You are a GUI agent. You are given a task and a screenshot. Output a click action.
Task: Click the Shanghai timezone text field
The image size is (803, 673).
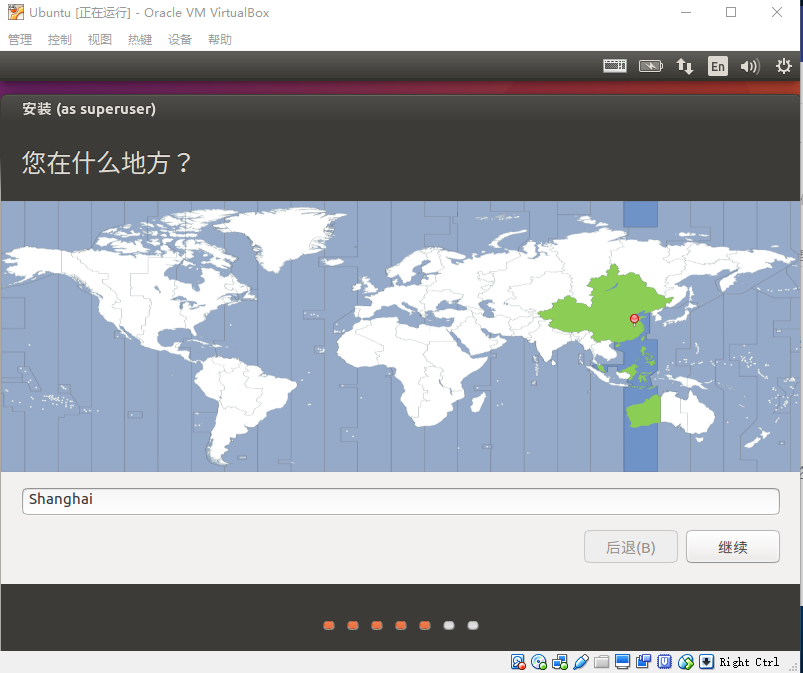click(400, 501)
